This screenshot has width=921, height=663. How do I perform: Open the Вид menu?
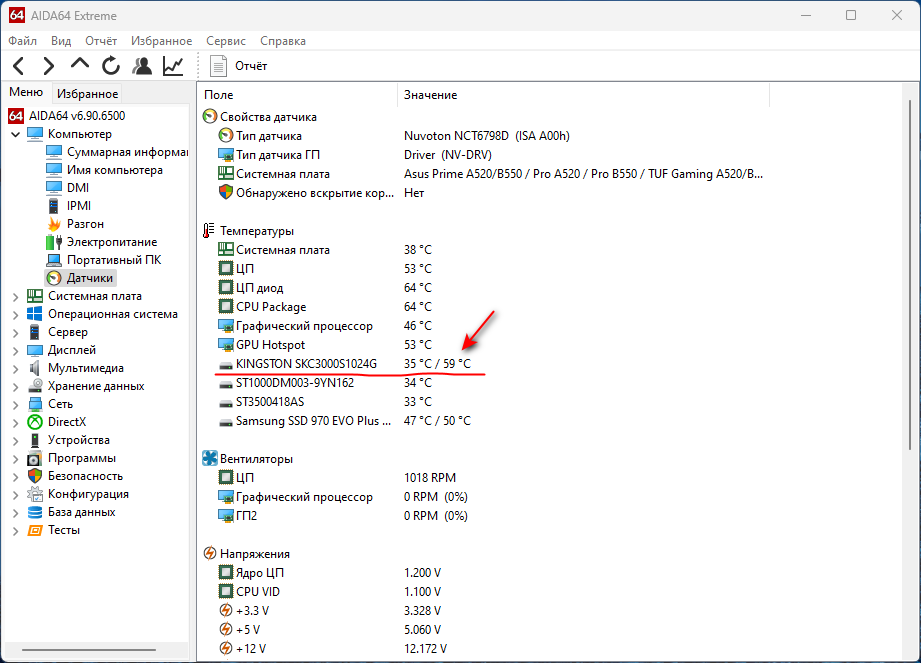point(61,41)
